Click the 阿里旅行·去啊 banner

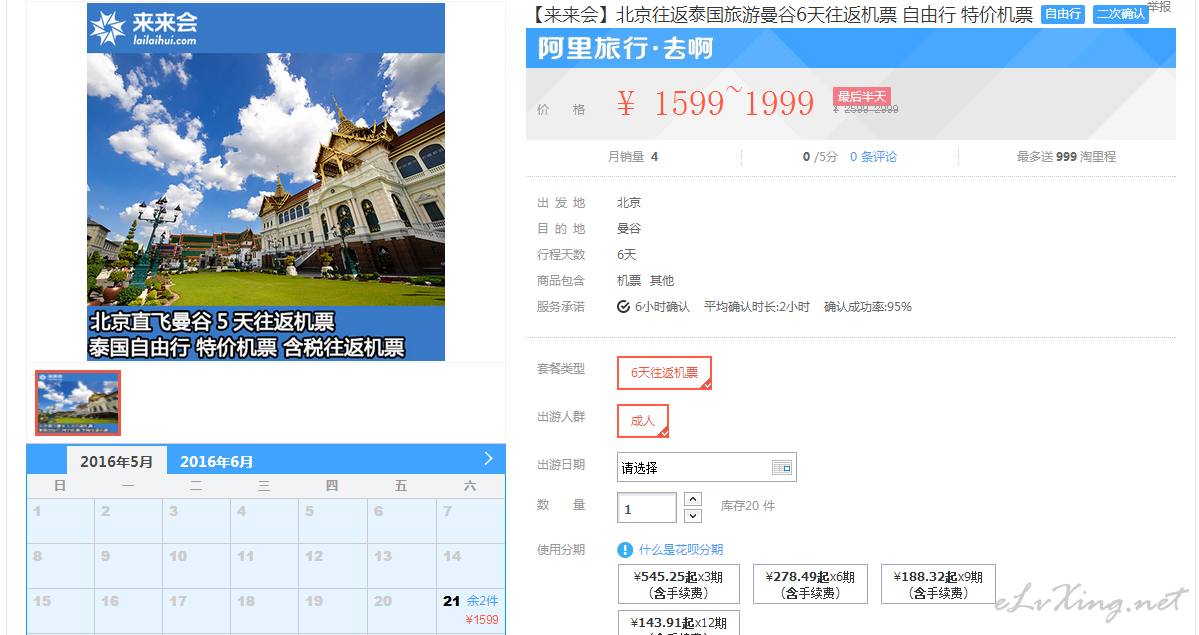coord(850,48)
